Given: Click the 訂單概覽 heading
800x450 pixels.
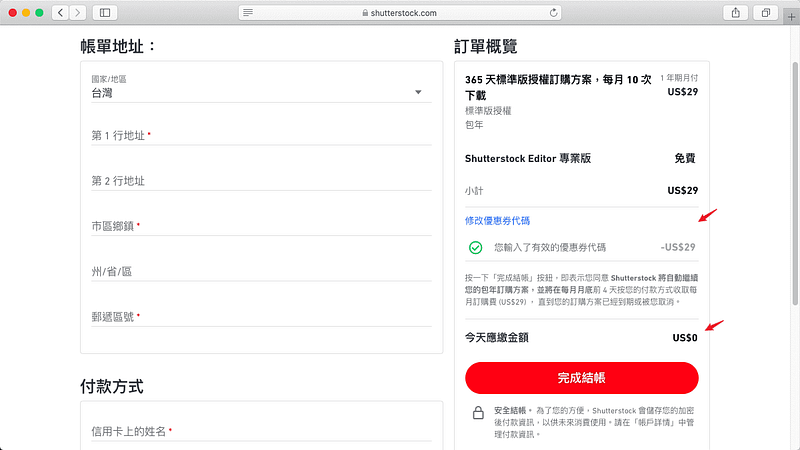Looking at the screenshot, I should click(x=486, y=46).
